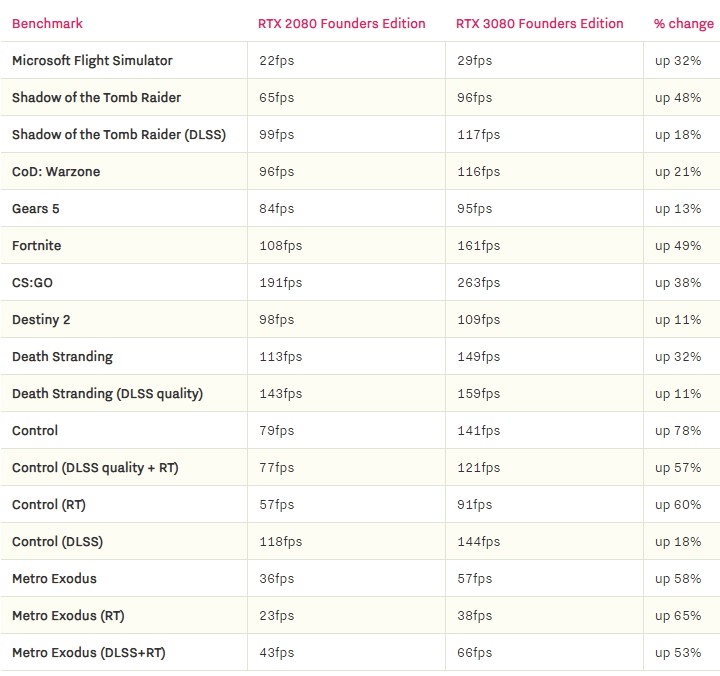
Task: Select the 79fps value for Control
Action: [x=276, y=431]
